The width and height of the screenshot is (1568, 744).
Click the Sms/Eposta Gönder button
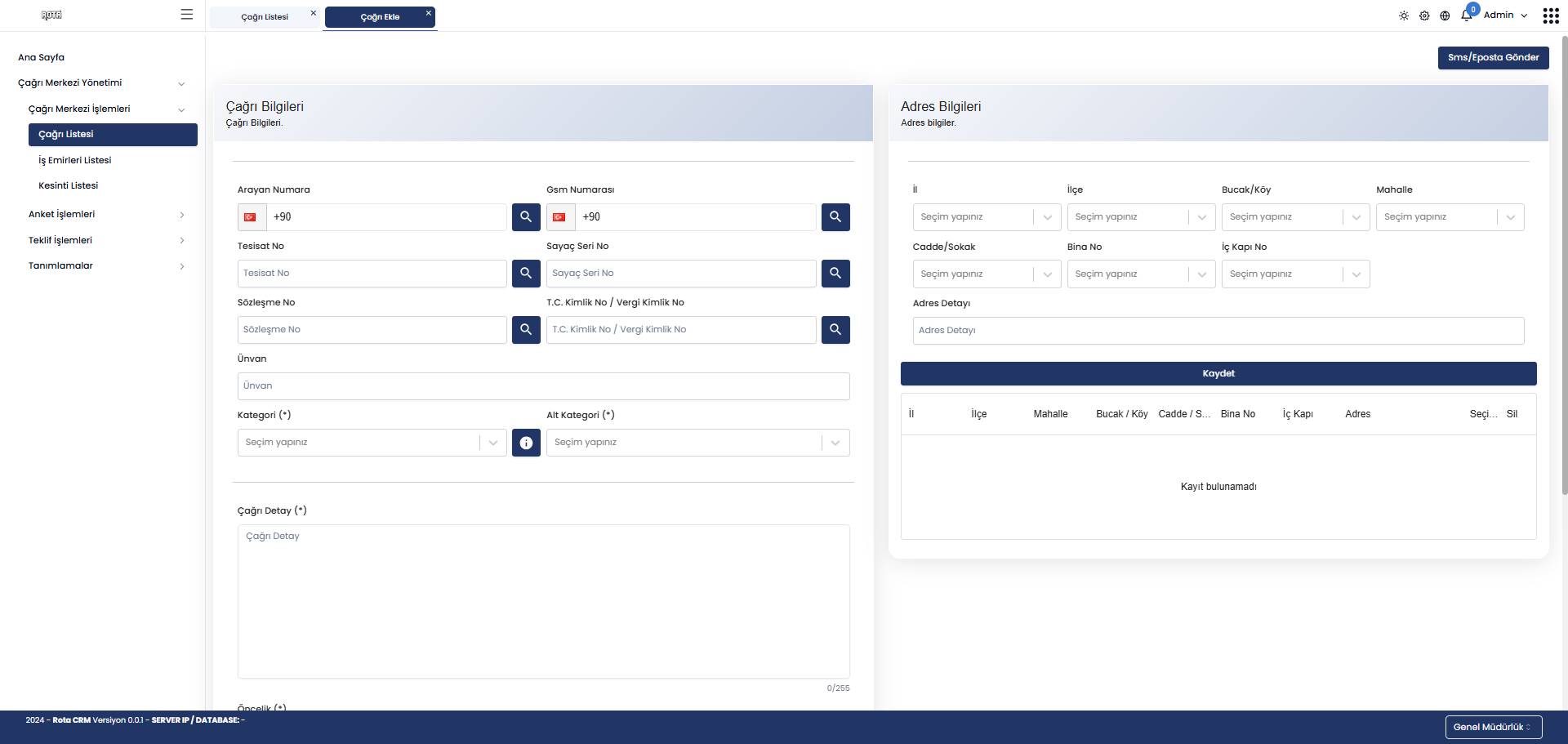[1493, 58]
